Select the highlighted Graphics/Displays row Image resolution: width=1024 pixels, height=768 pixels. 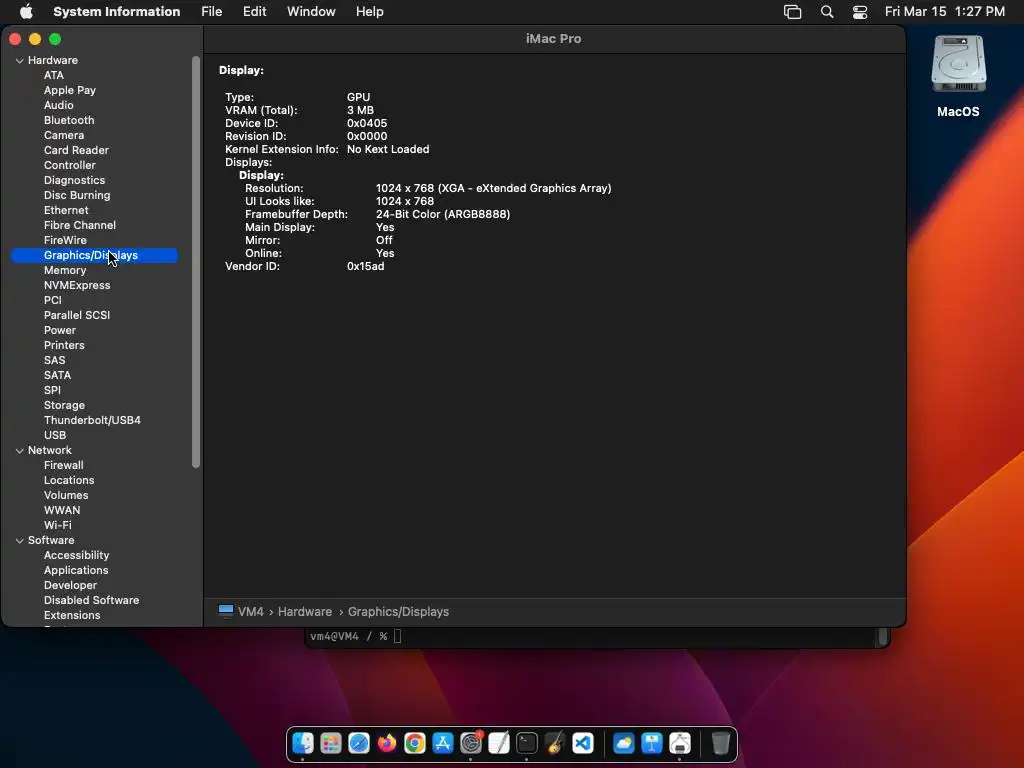pyautogui.click(x=94, y=255)
